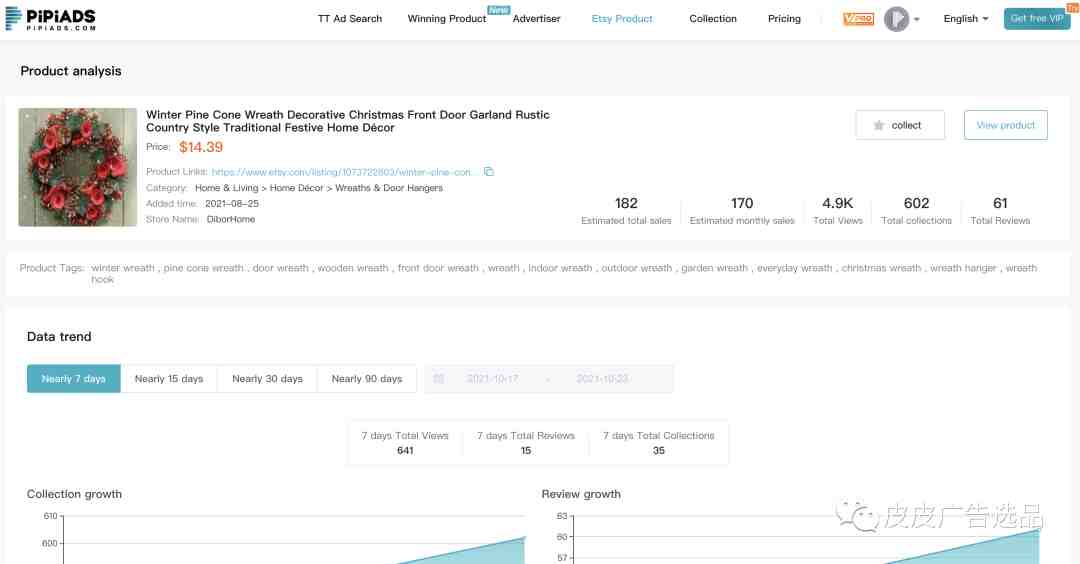Select Nearly 15 days tab
1080x564 pixels.
pyautogui.click(x=169, y=379)
